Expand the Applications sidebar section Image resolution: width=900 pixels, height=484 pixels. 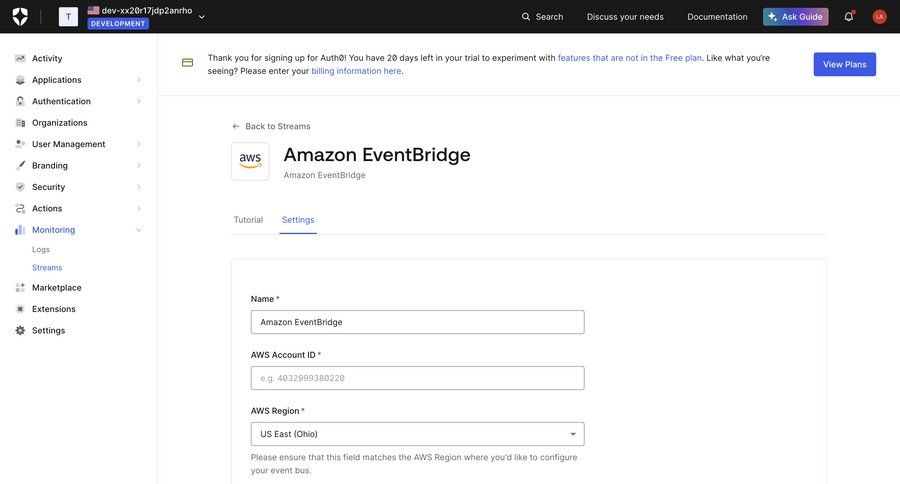click(x=138, y=80)
